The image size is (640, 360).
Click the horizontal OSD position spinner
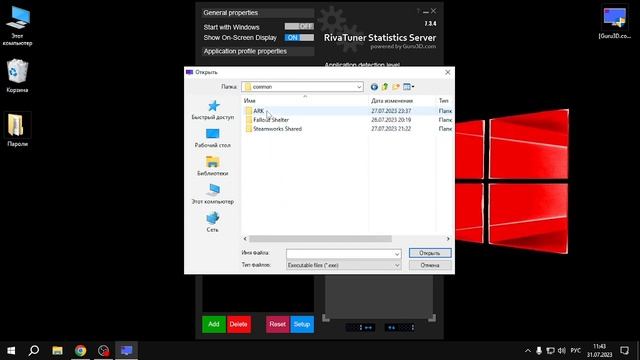(x=360, y=327)
